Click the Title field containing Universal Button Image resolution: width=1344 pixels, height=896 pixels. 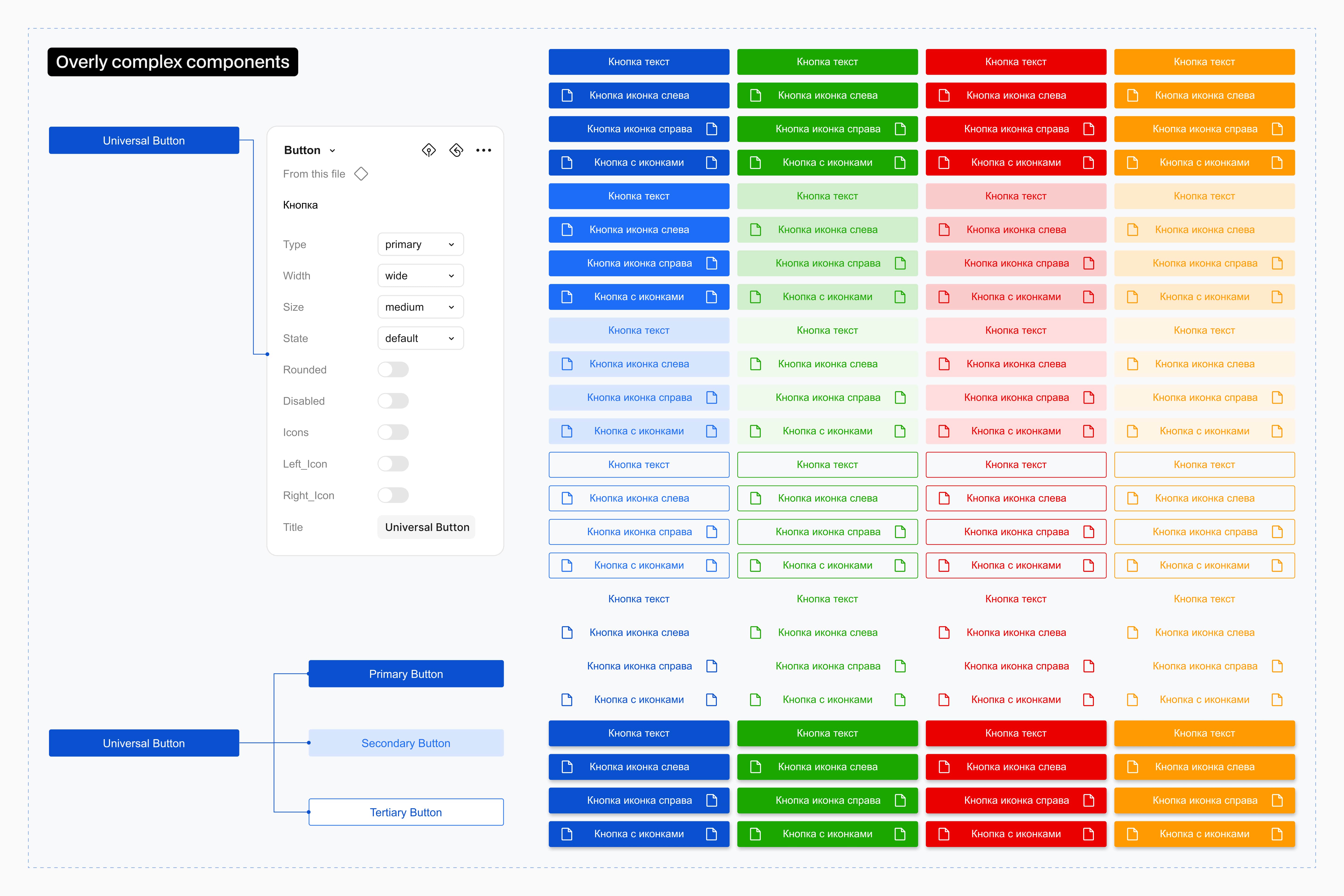coord(426,527)
